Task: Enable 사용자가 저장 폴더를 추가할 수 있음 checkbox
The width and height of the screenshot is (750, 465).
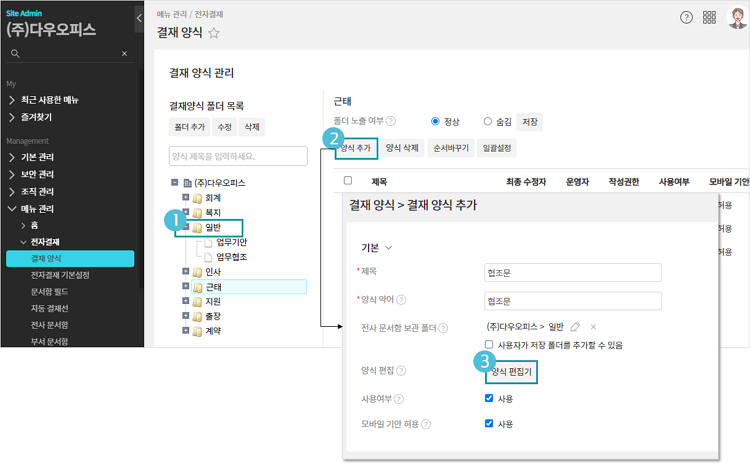Action: point(489,345)
